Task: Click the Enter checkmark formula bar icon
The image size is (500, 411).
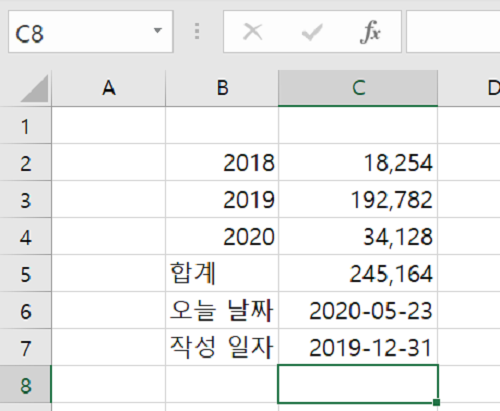Action: 312,32
